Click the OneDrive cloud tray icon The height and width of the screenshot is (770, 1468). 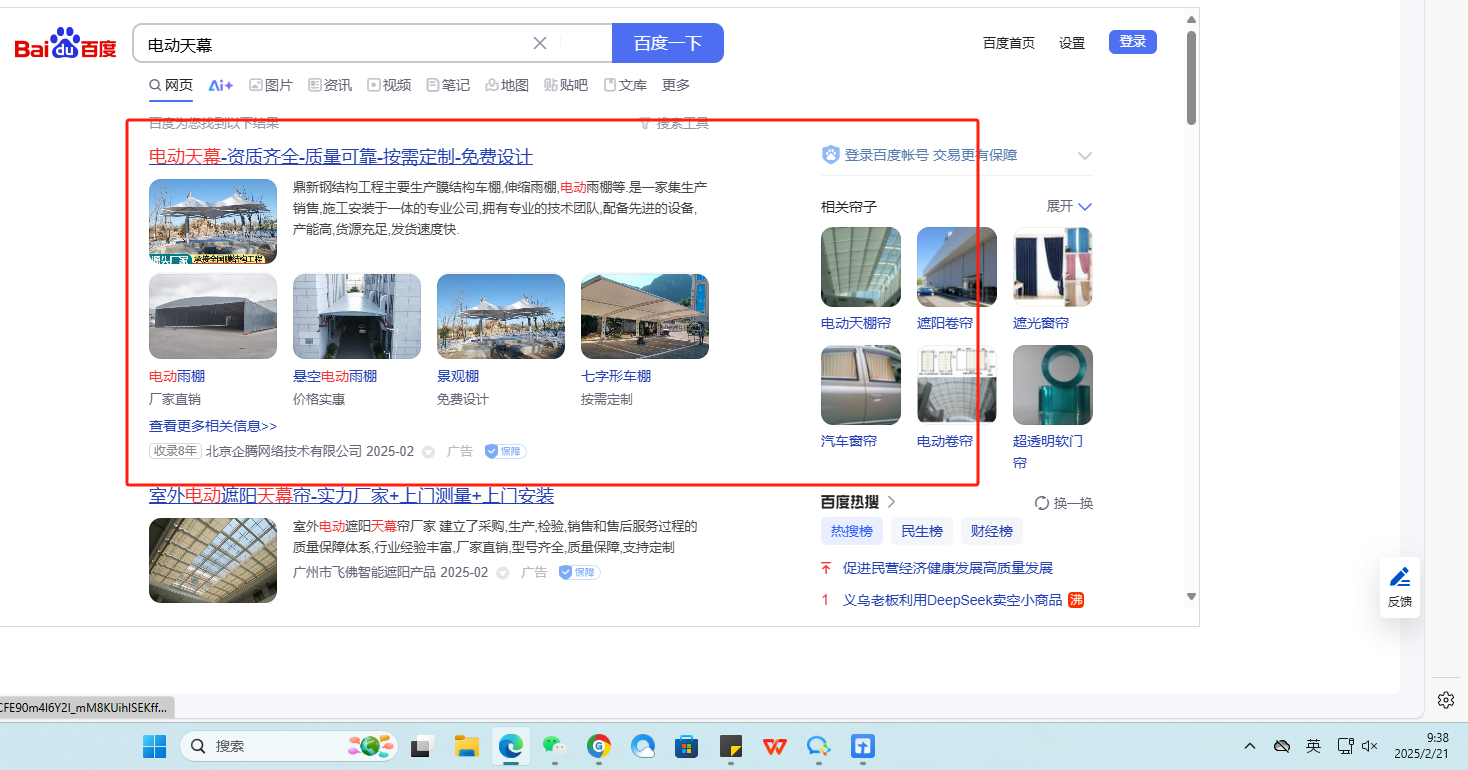(x=1281, y=746)
